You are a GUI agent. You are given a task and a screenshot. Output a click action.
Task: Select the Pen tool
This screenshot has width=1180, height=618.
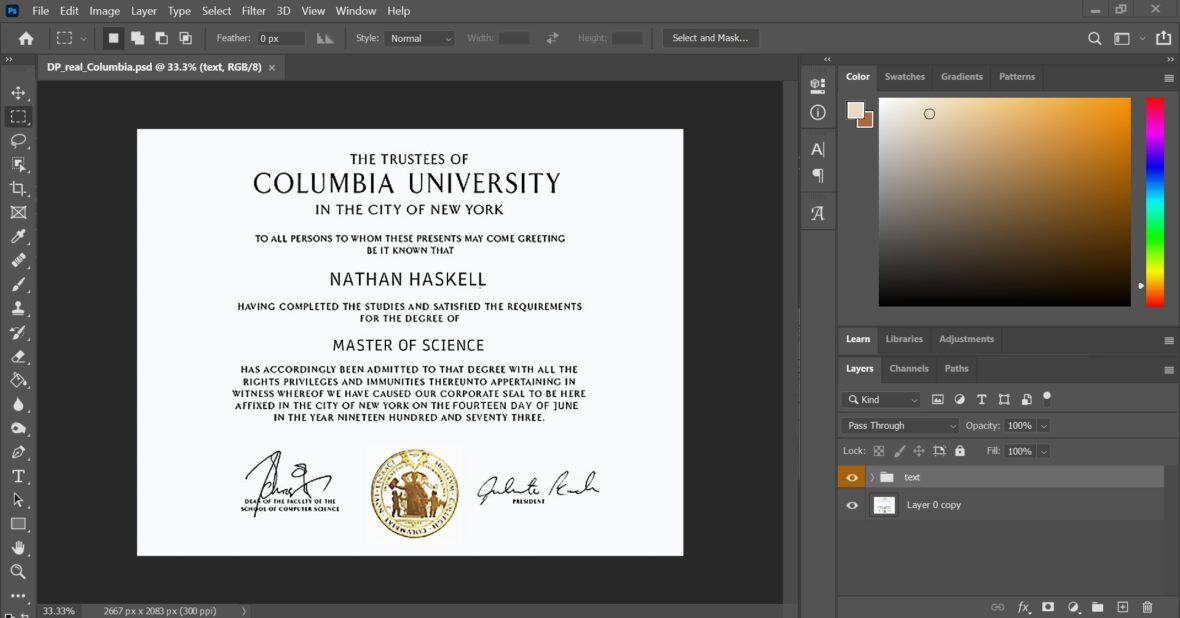tap(18, 452)
